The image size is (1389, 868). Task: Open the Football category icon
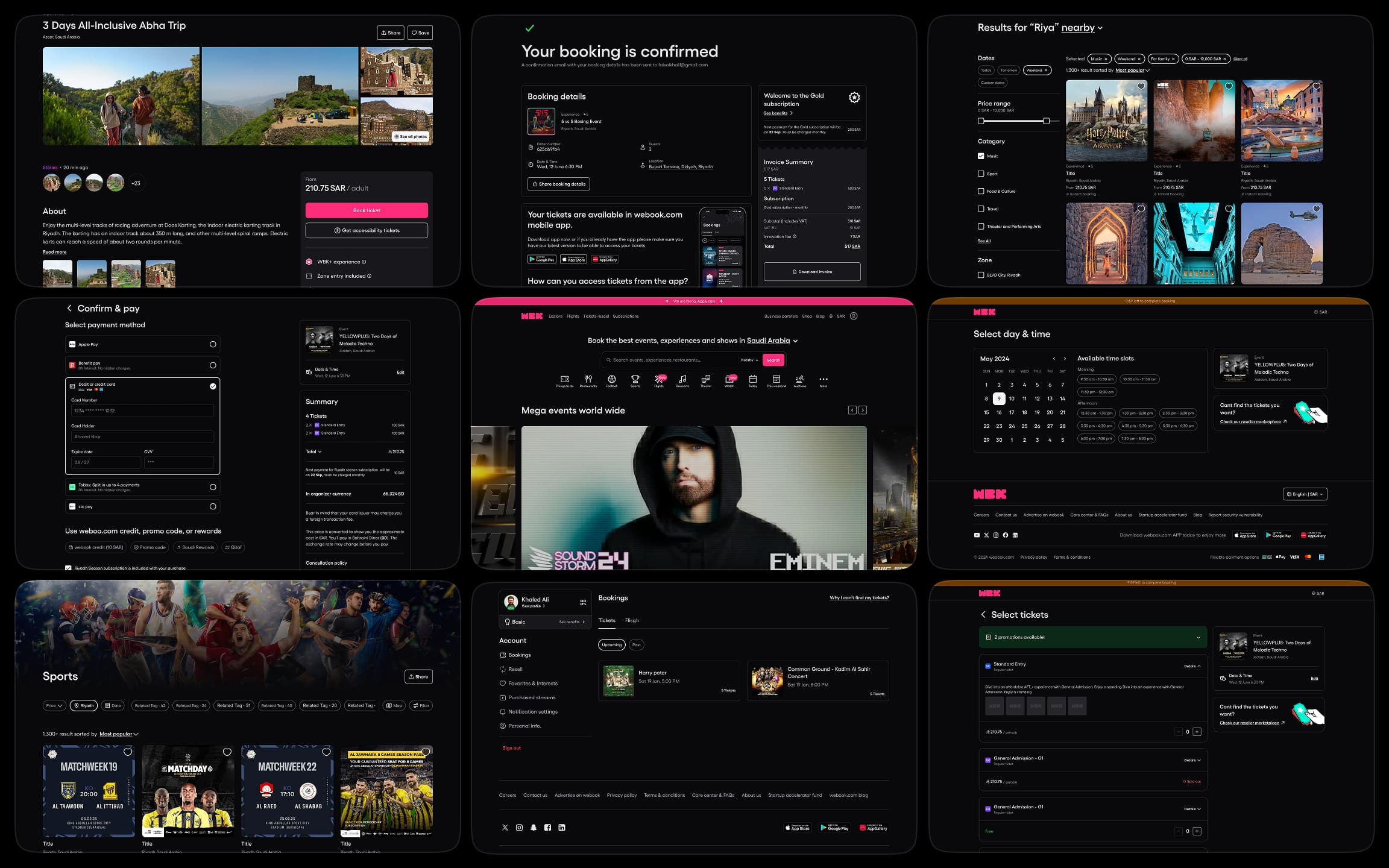pos(611,380)
